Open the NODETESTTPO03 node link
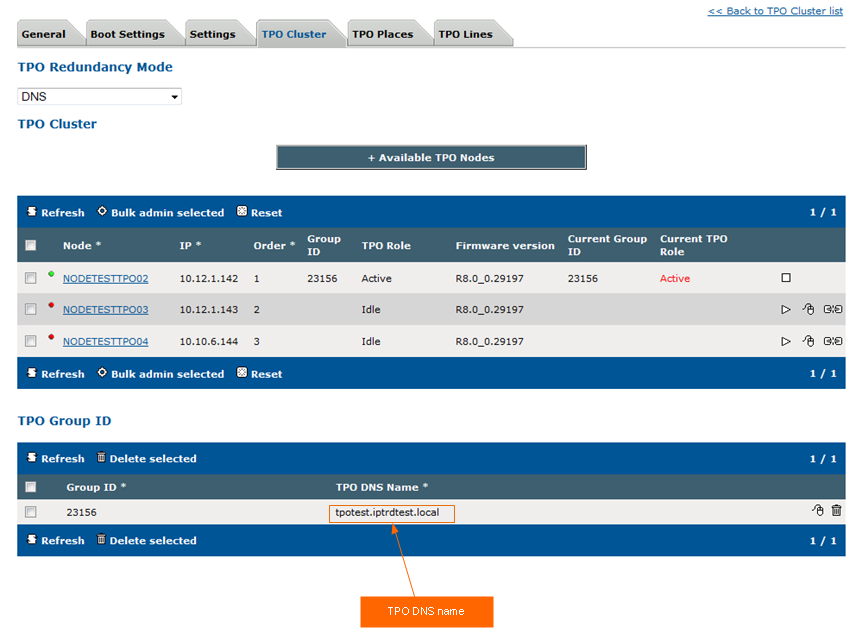The image size is (863, 628). click(x=106, y=309)
